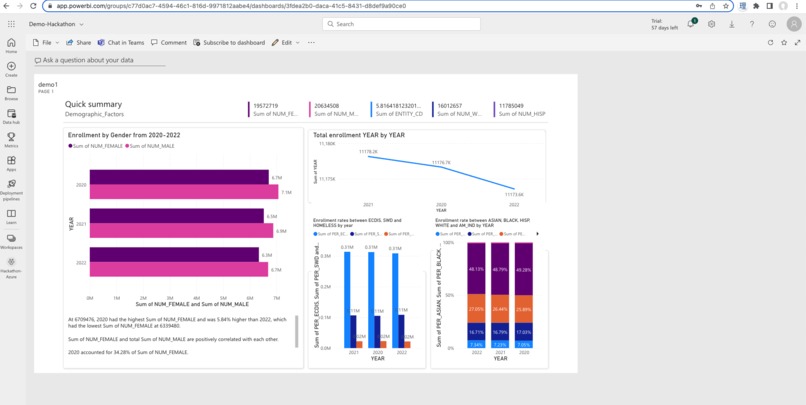The width and height of the screenshot is (806, 405).
Task: Expand the race chart legend arrow
Action: coord(538,234)
